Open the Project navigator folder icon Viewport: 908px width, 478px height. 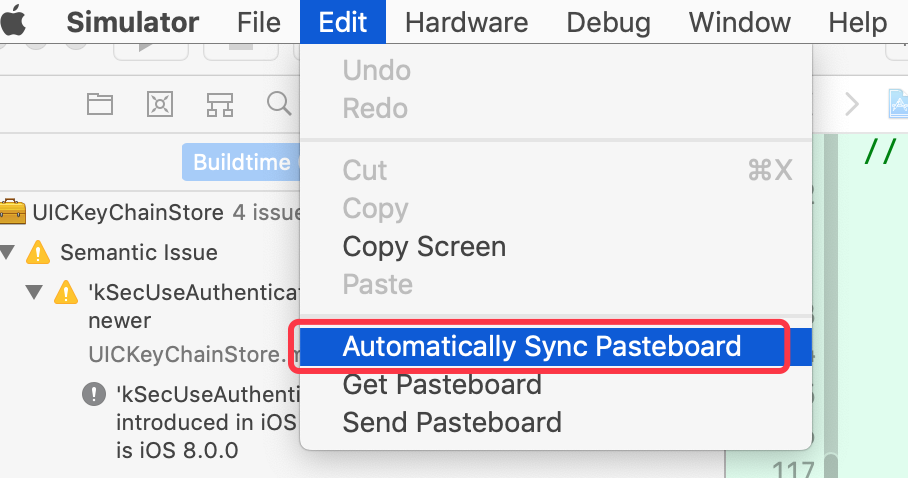[99, 103]
